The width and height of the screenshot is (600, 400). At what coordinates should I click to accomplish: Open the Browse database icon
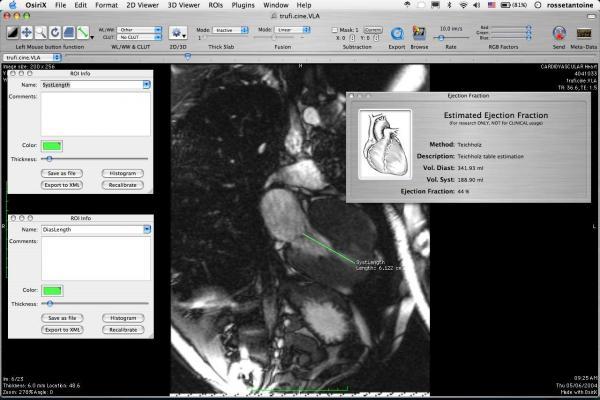[x=419, y=34]
